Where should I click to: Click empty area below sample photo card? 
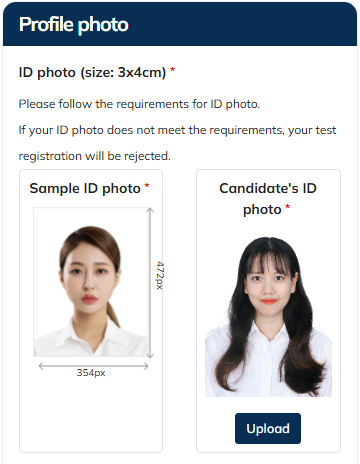tap(91, 415)
